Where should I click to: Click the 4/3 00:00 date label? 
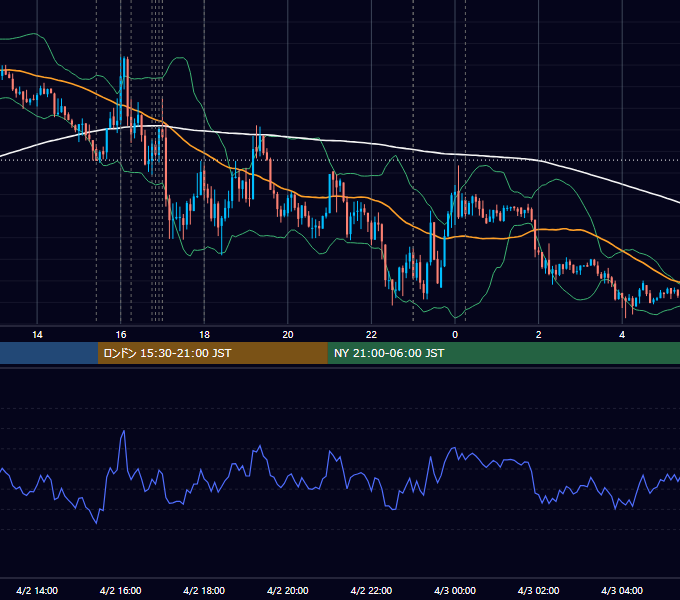(455, 591)
